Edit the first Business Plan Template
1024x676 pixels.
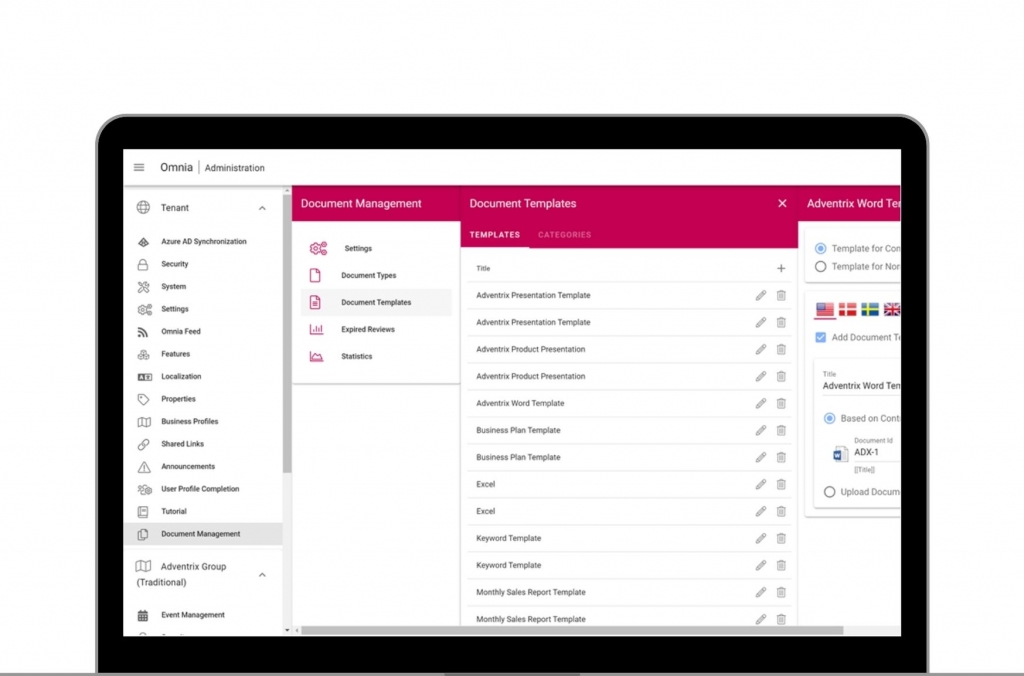(761, 430)
